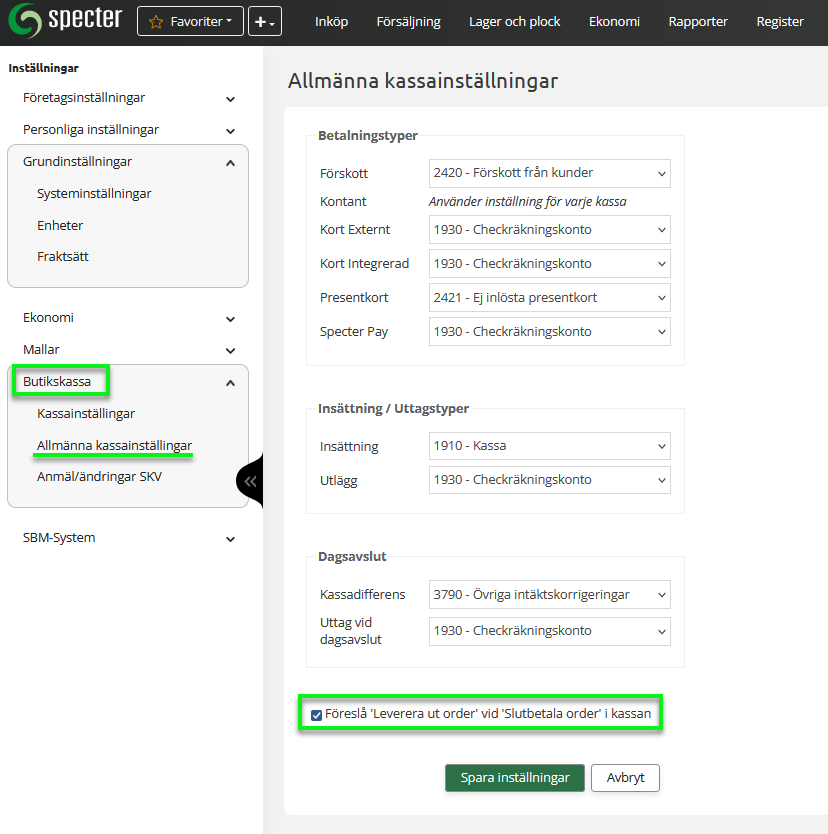The height and width of the screenshot is (834, 828).
Task: Select Kassainställningar in the sidebar
Action: click(x=86, y=413)
